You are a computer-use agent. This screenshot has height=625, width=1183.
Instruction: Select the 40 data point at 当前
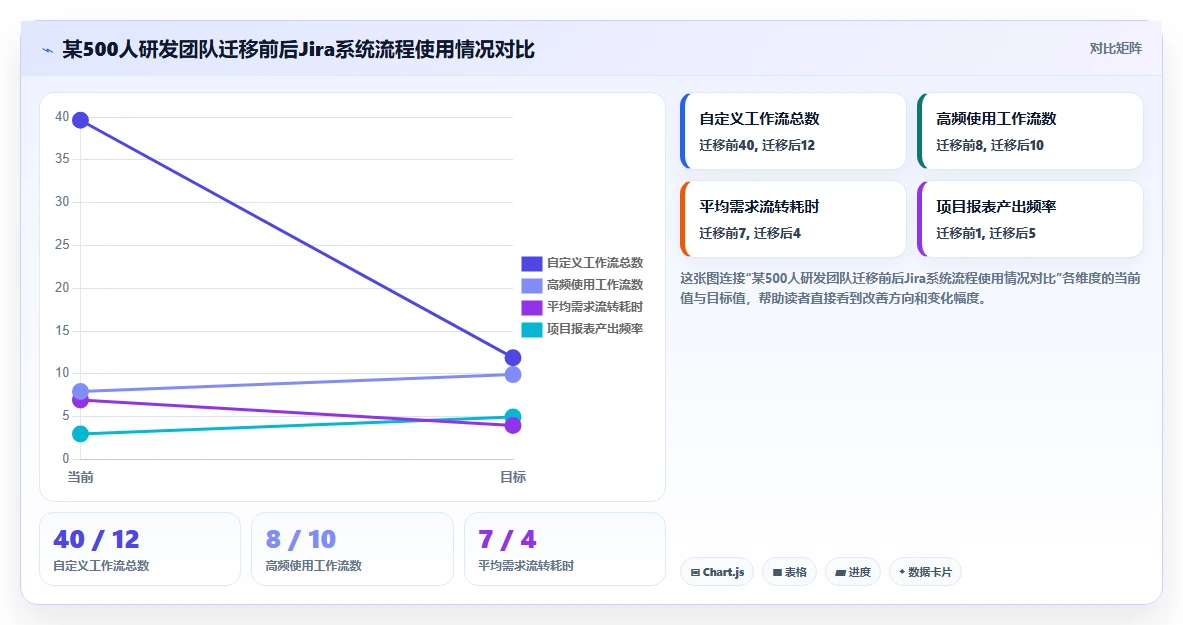pyautogui.click(x=80, y=120)
